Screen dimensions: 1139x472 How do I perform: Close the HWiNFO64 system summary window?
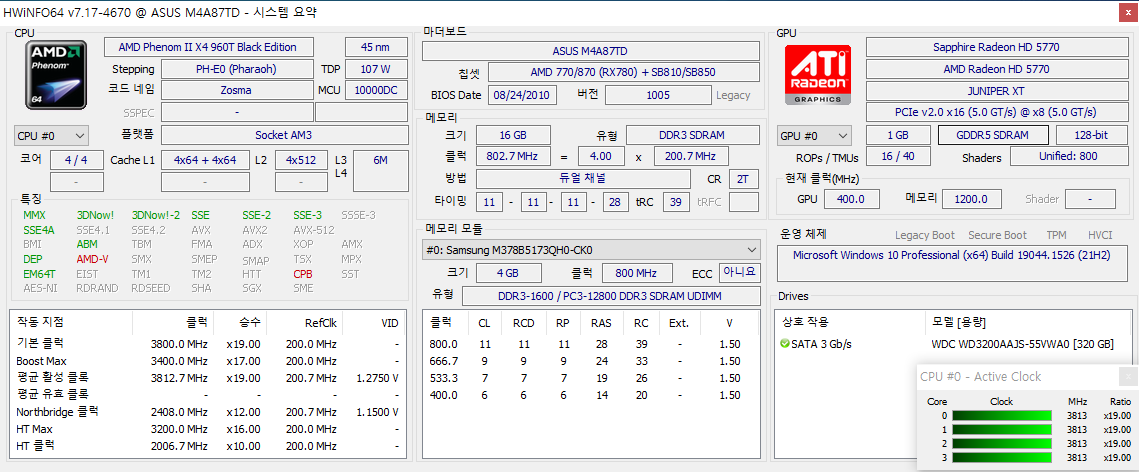[x=1126, y=12]
